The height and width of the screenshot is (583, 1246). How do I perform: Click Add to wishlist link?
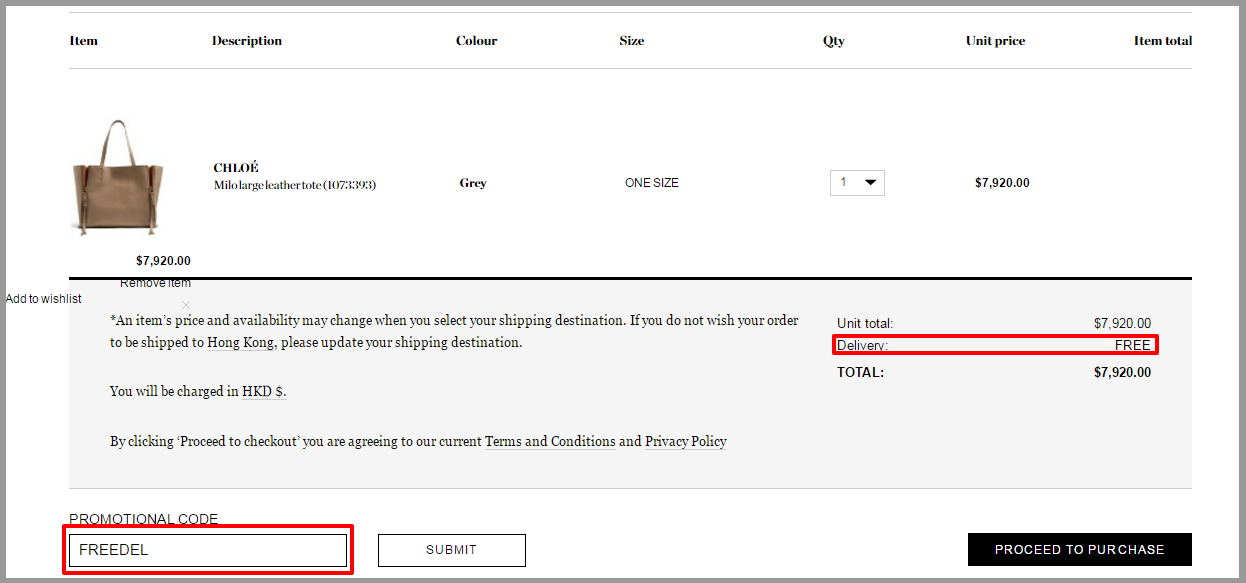coord(44,299)
